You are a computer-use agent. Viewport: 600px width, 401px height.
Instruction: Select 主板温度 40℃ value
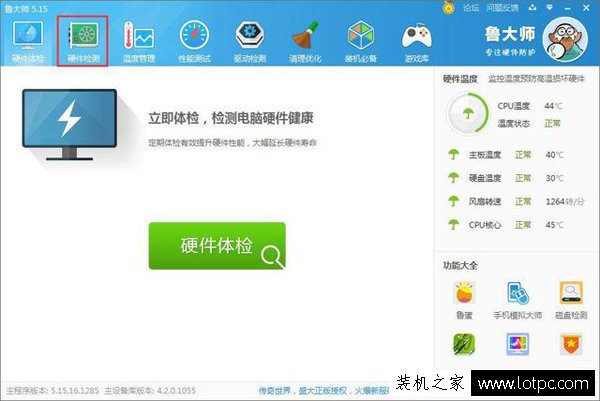point(554,155)
